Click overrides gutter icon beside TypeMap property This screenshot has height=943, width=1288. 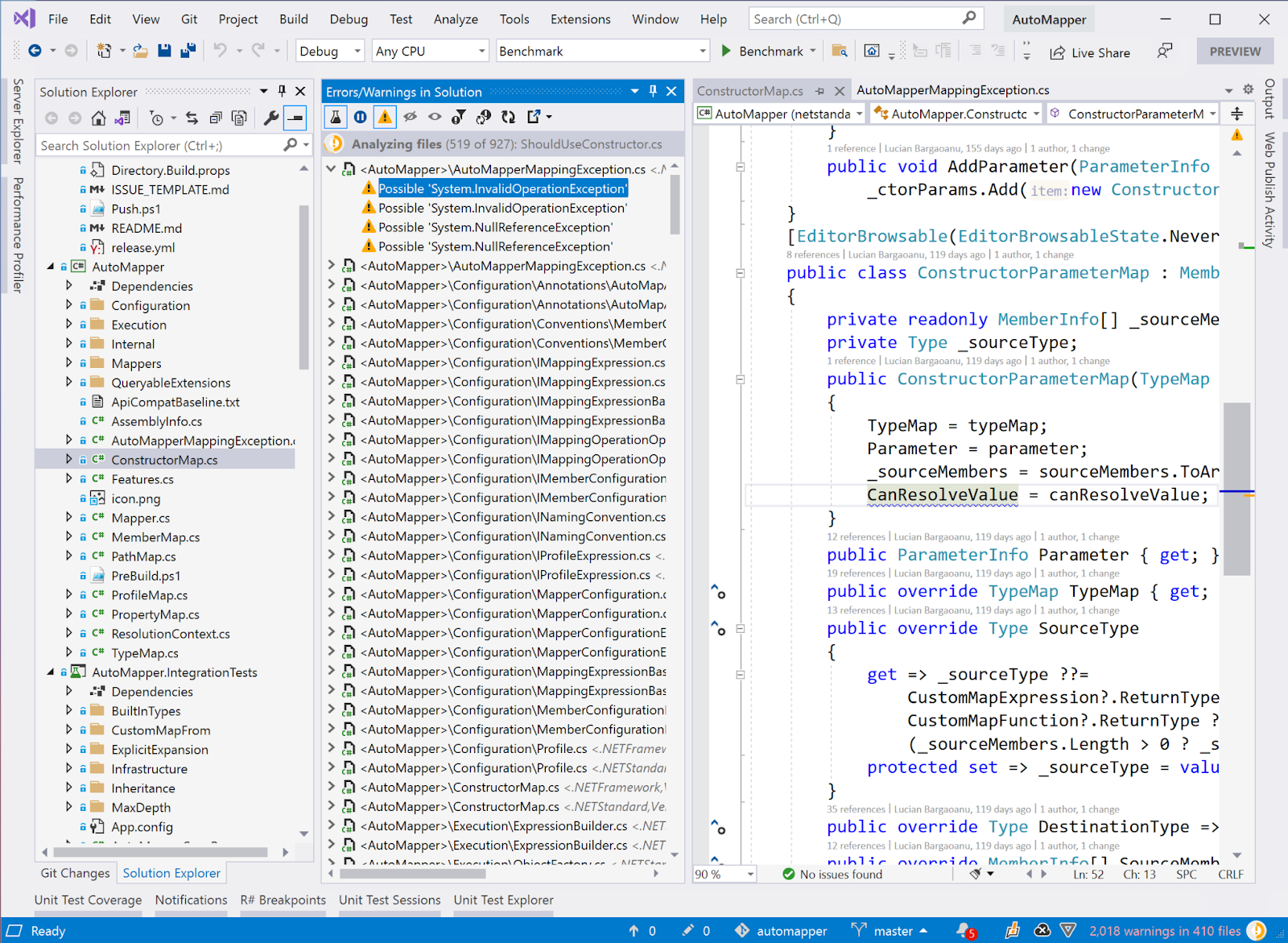(718, 592)
